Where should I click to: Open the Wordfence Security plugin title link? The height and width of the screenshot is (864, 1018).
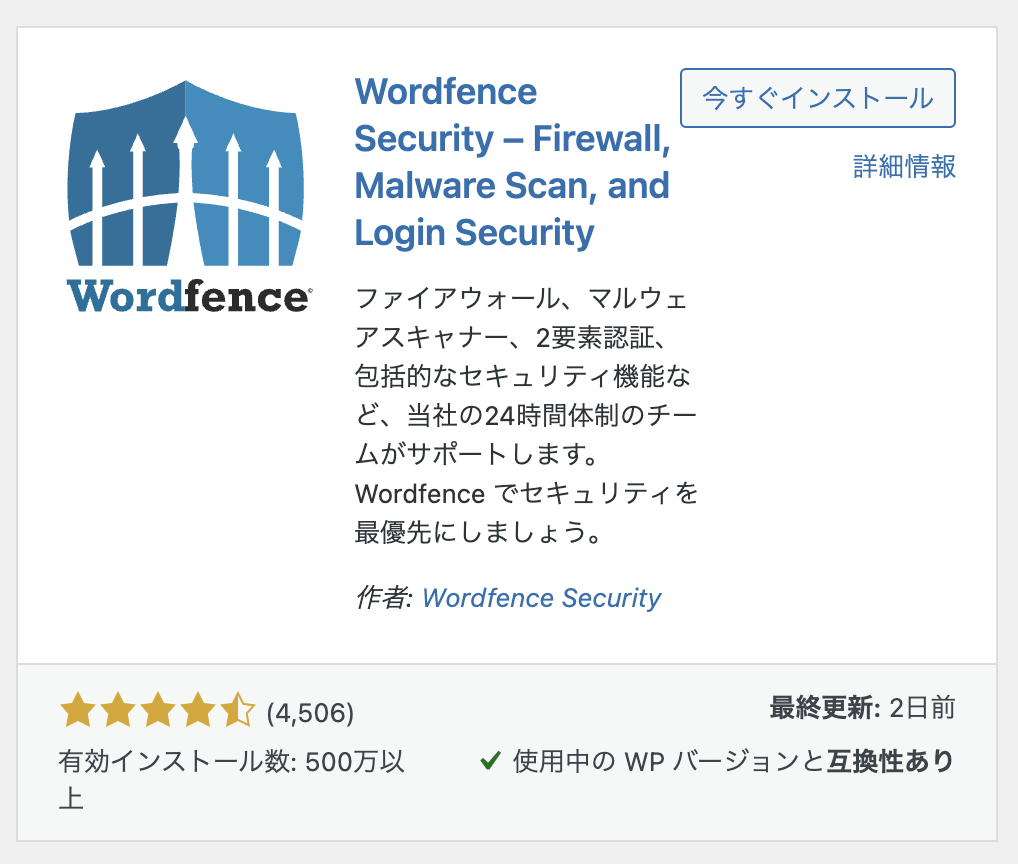coord(512,162)
